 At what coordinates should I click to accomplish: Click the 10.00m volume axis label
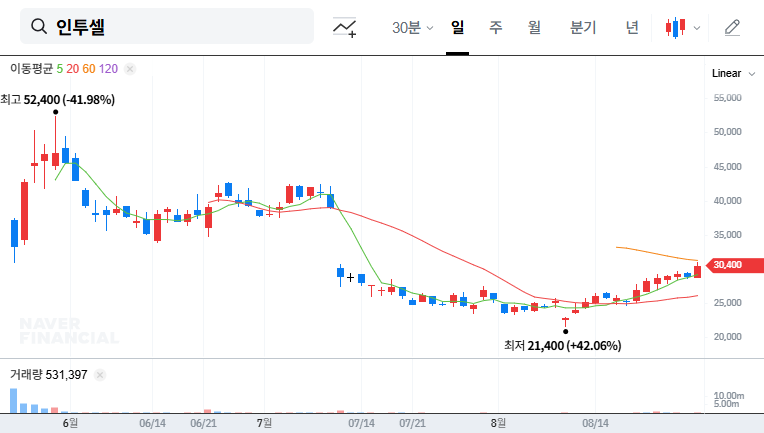(729, 395)
